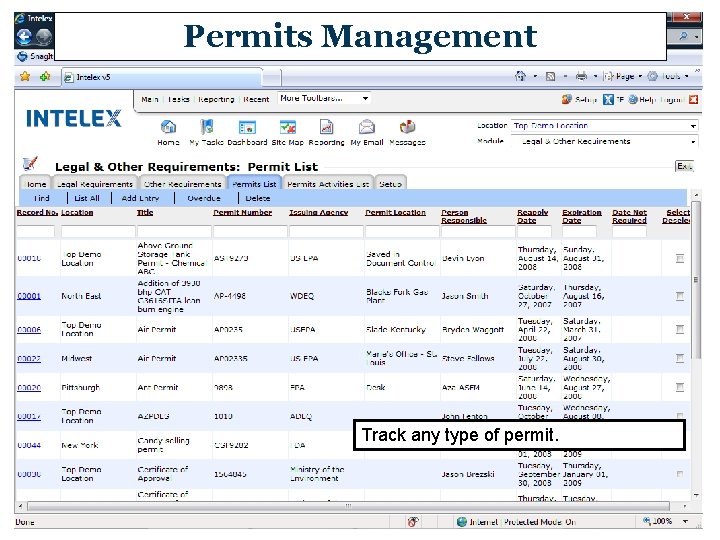Open the zoom 100% dropdown arrow

pos(686,521)
